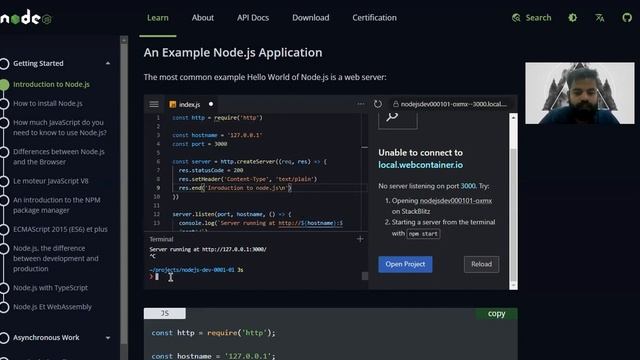Click the terminal scrollbar thumb
640x360 pixels.
tap(365, 276)
